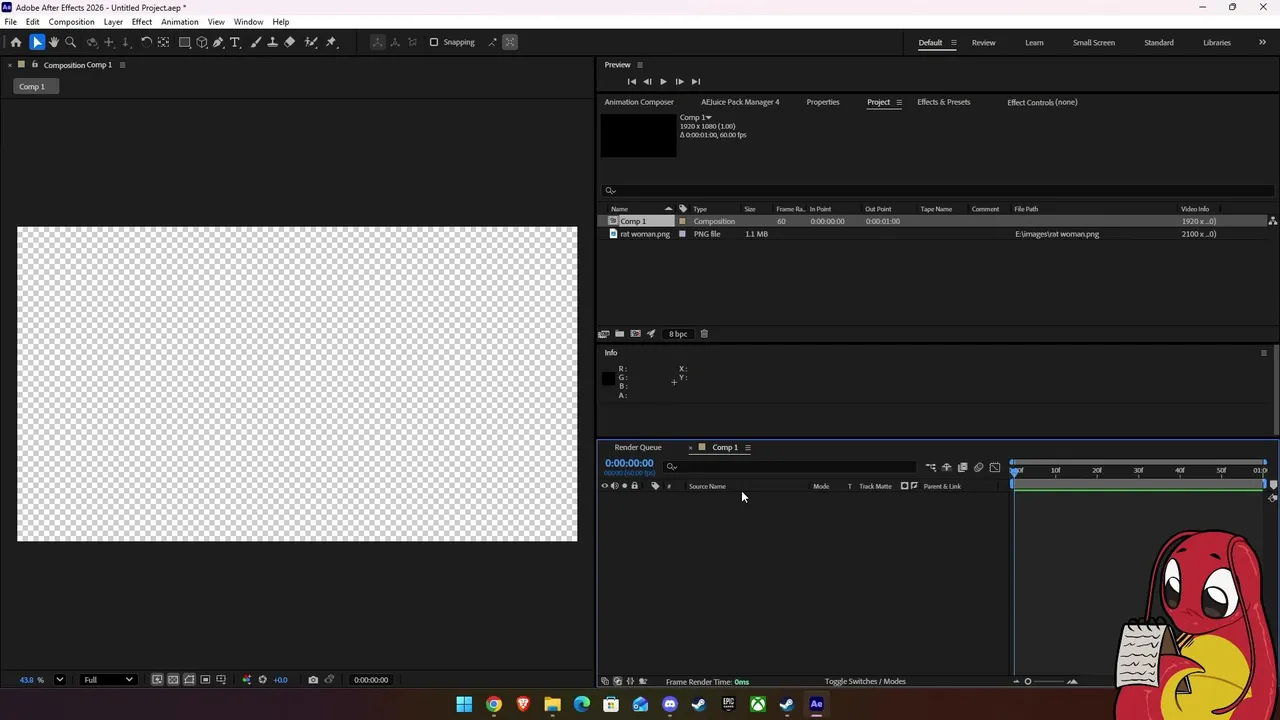Screen dimensions: 1280x720
Task: Click the interpret footage icon in Project panel
Action: pos(604,334)
